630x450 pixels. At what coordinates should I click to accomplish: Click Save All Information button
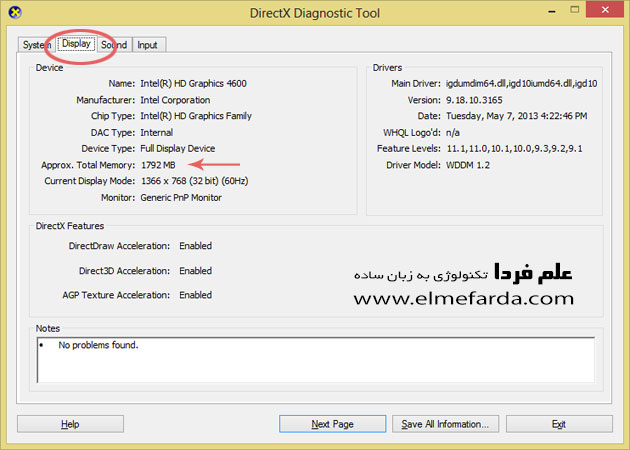coord(445,424)
